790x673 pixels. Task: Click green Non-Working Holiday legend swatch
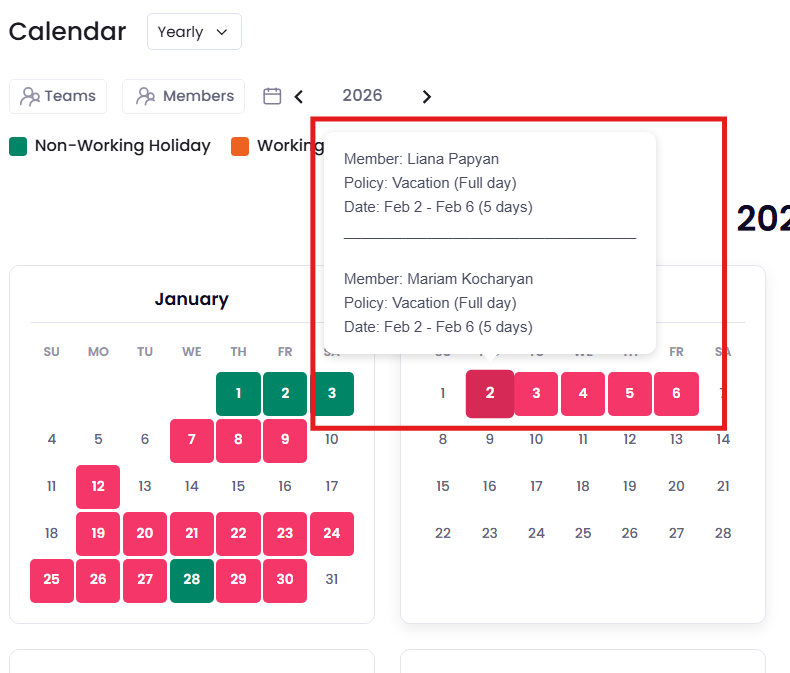[x=18, y=146]
